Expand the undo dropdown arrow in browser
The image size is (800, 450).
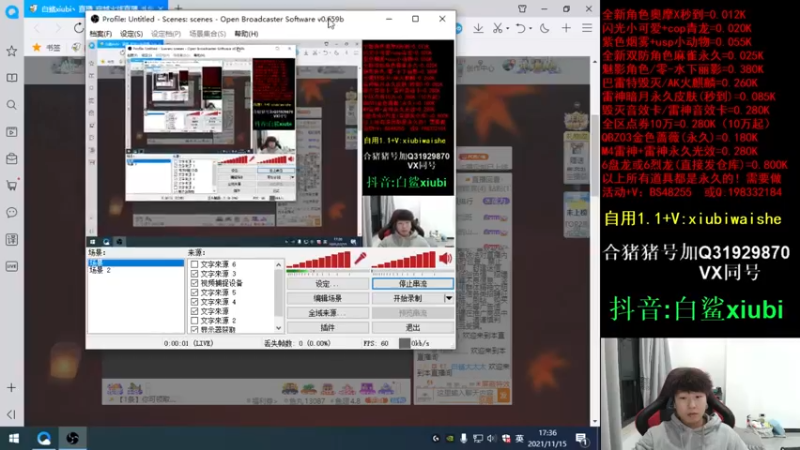[530, 29]
